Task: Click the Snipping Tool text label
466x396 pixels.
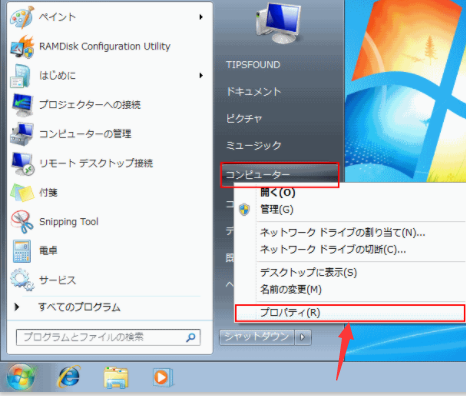Action: (69, 222)
